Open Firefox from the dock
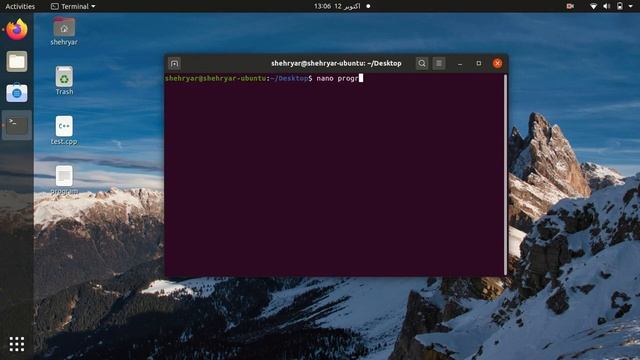640x360 pixels. pos(17,30)
